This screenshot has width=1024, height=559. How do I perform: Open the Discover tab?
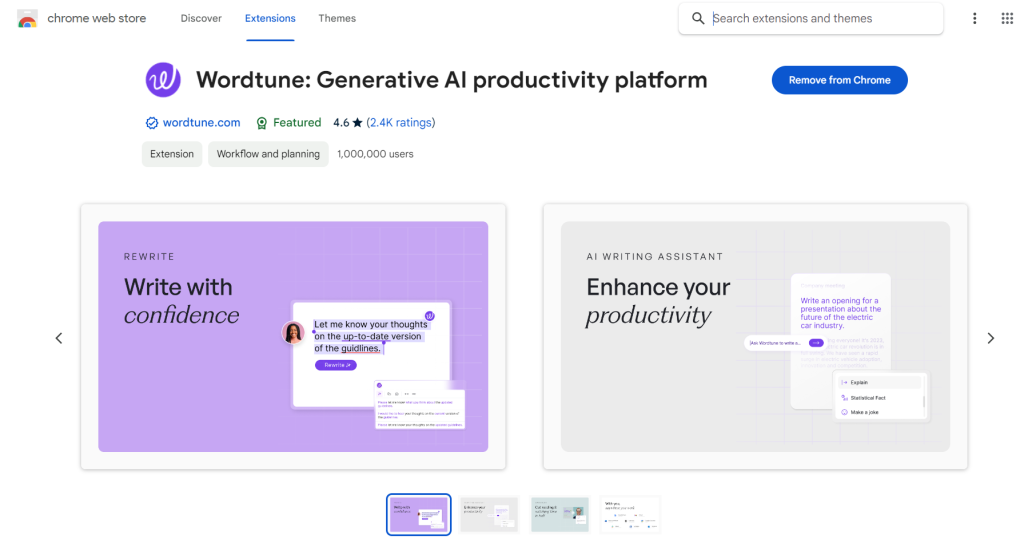[x=201, y=18]
